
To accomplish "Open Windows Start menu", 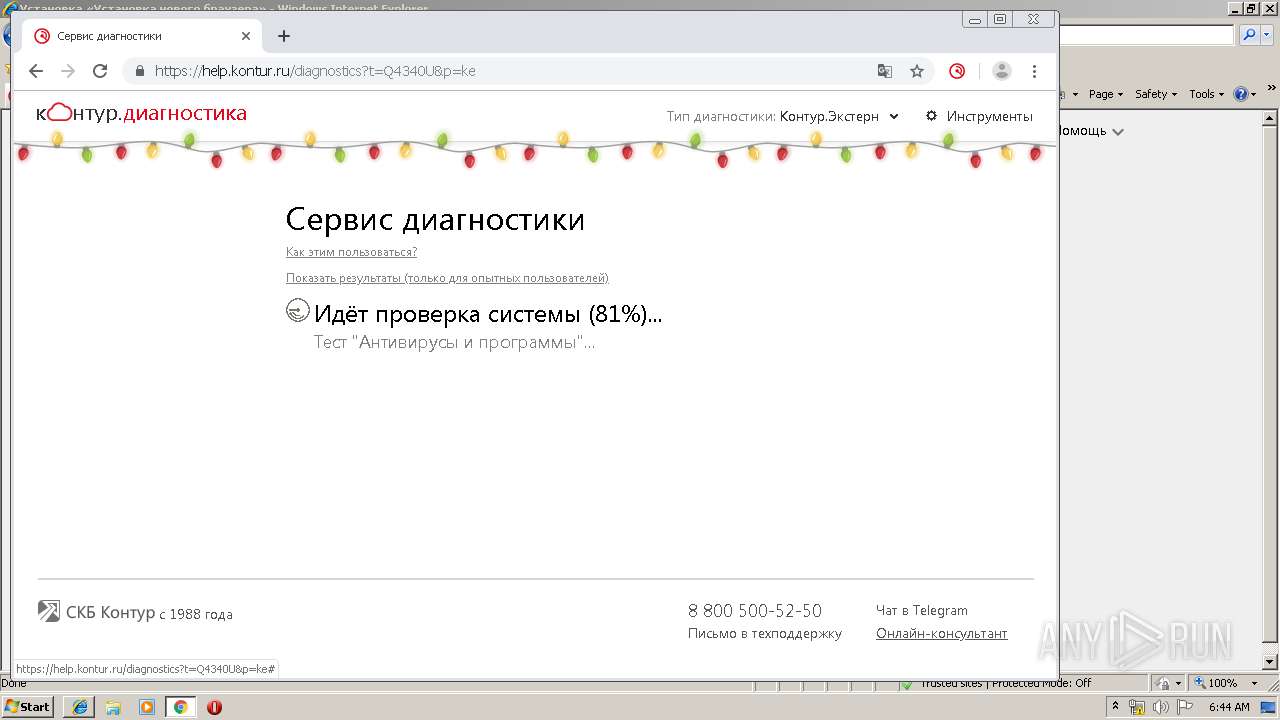I will click(x=28, y=706).
